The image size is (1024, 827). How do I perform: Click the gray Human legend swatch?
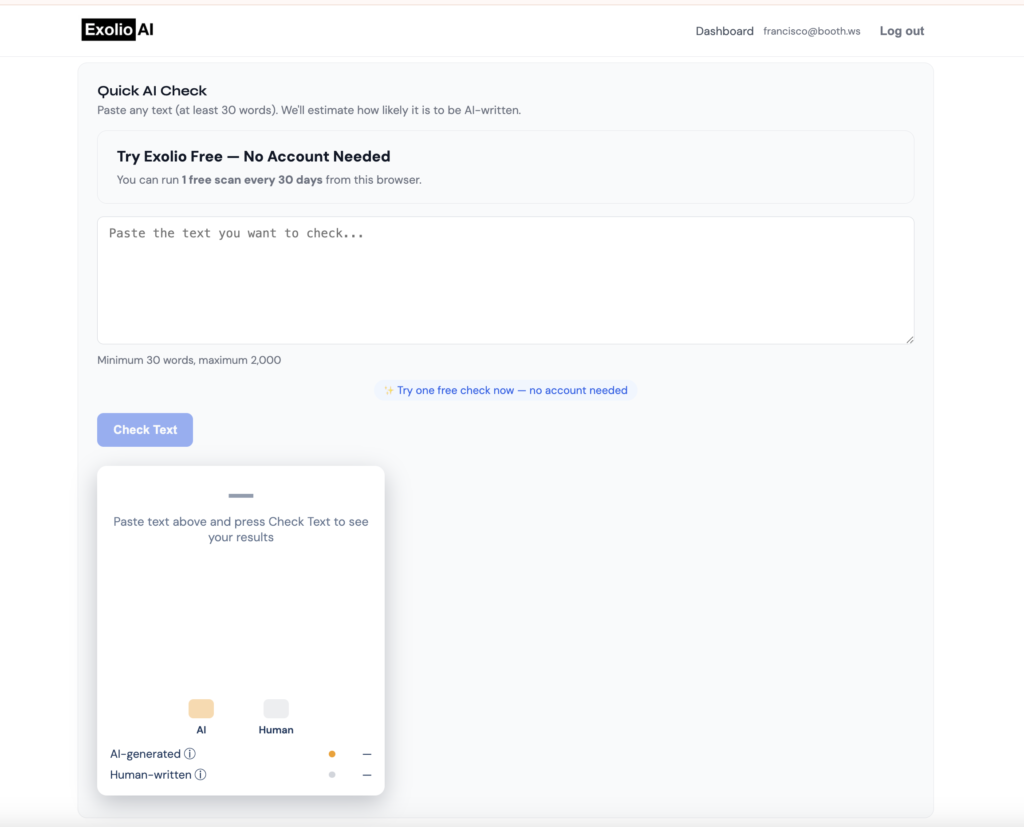276,709
